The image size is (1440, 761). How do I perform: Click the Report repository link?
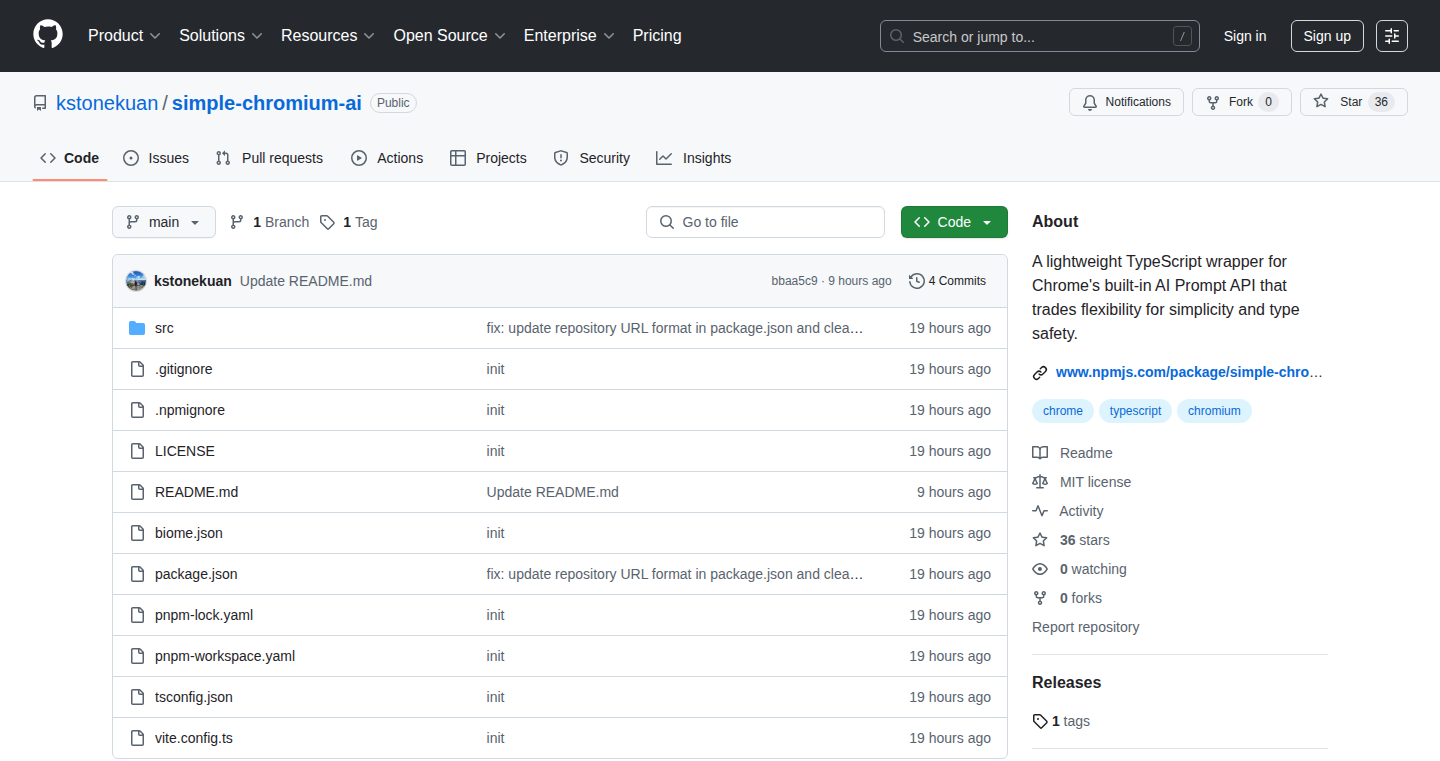pos(1086,627)
